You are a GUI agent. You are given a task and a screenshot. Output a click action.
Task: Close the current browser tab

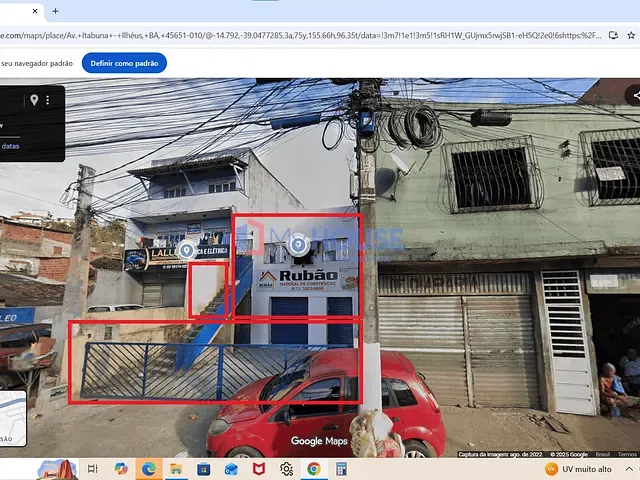tap(35, 11)
